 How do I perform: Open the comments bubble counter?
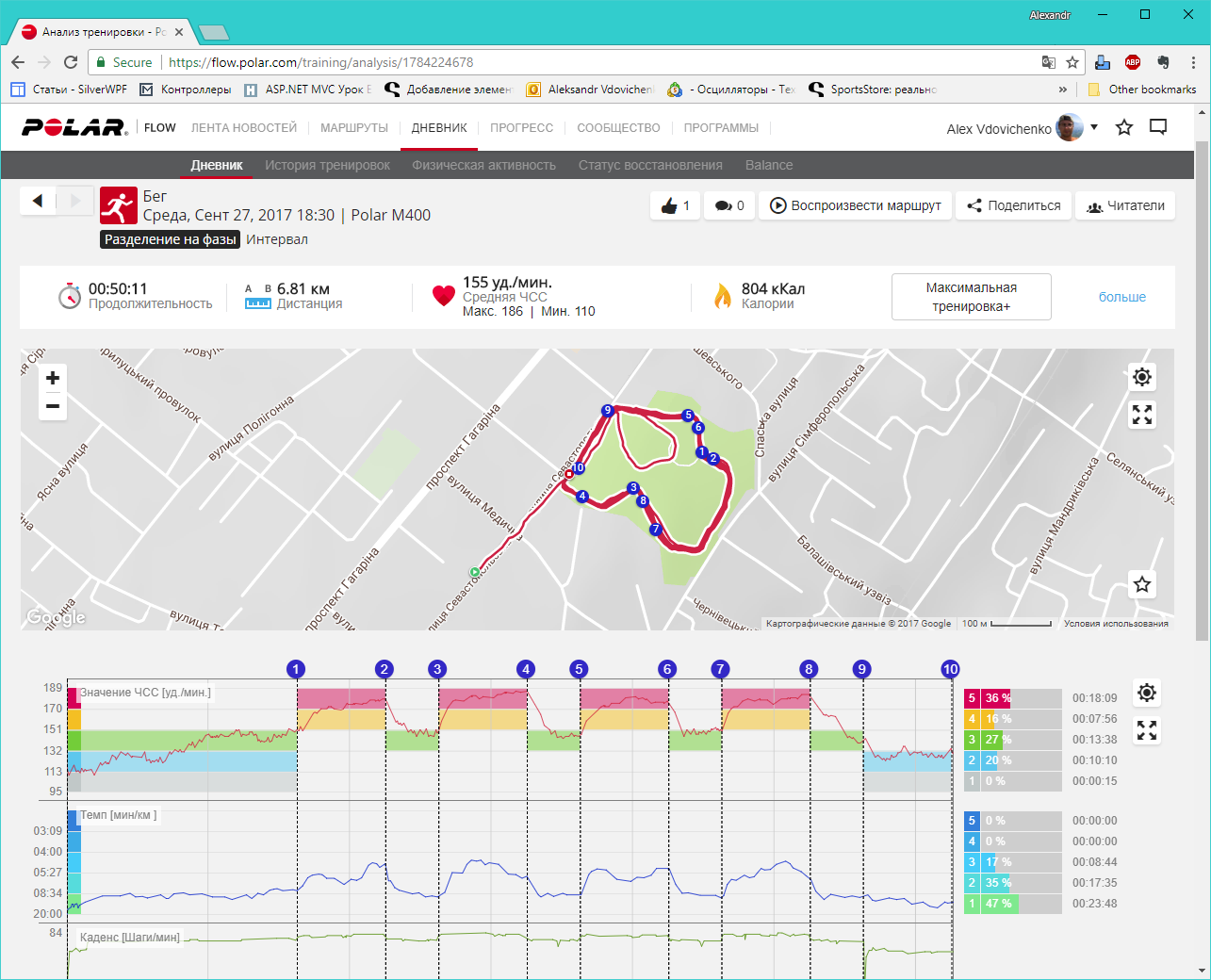point(729,205)
